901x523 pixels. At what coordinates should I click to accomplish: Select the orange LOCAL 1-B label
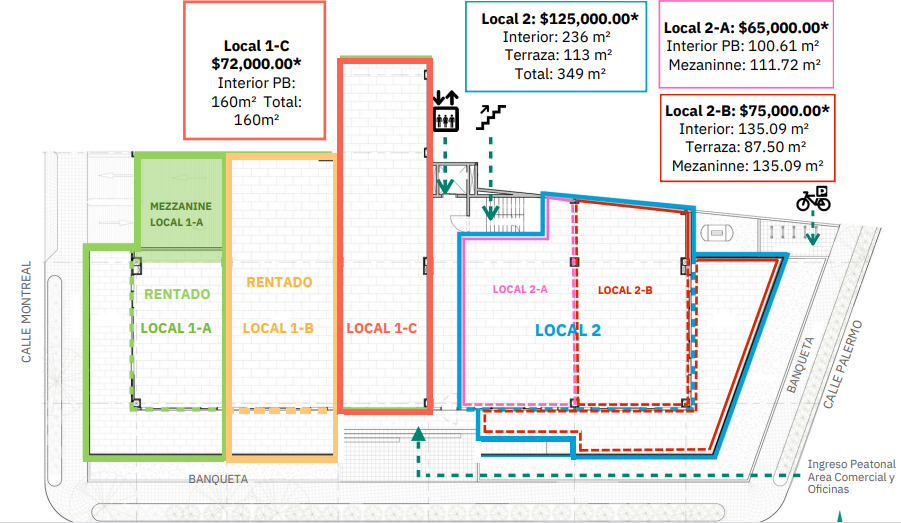[x=279, y=328]
